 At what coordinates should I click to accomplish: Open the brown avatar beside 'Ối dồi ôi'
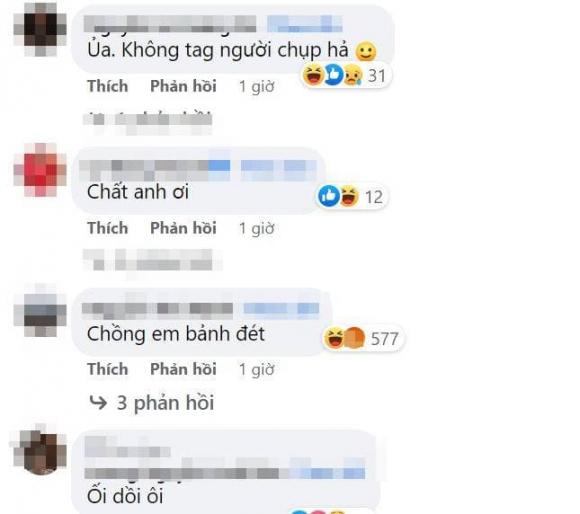(40, 449)
